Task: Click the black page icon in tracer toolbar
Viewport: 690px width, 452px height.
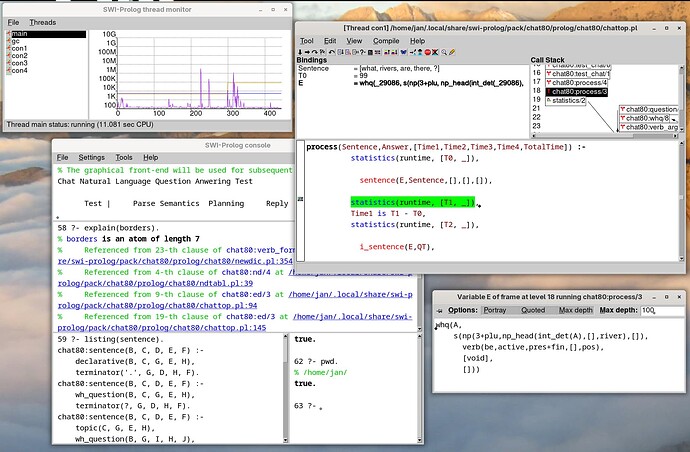Action: point(371,52)
